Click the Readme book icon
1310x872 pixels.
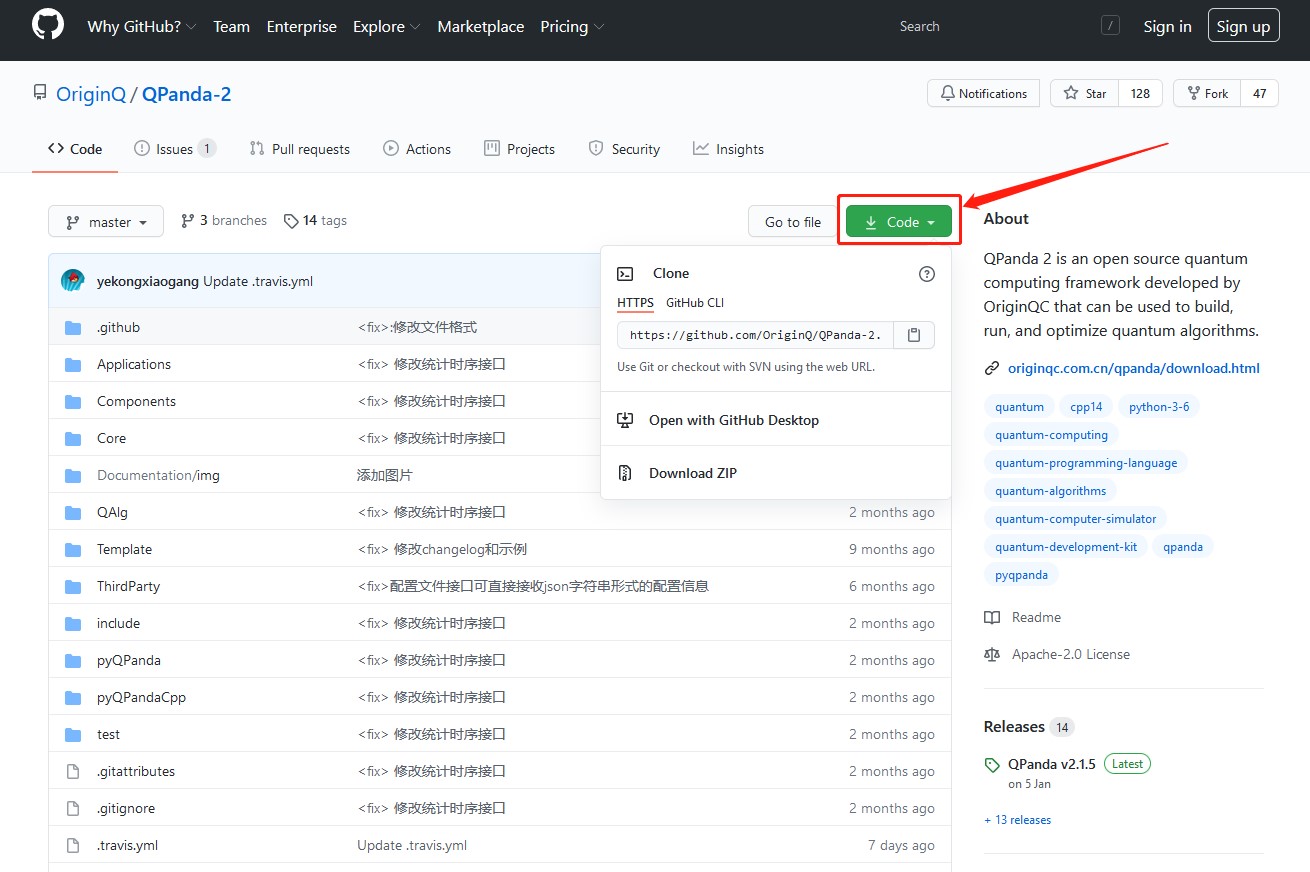point(992,618)
